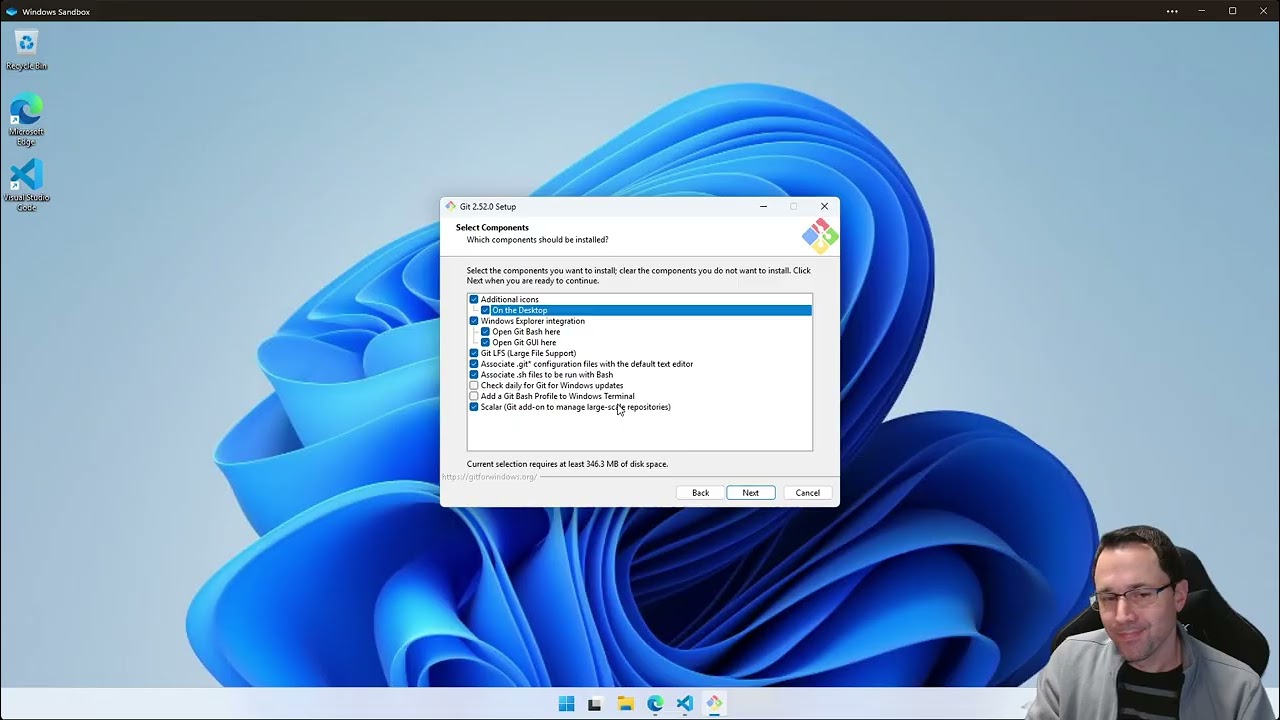The image size is (1280, 720).
Task: Click 'Which components should be installed?' text
Action: 537,240
